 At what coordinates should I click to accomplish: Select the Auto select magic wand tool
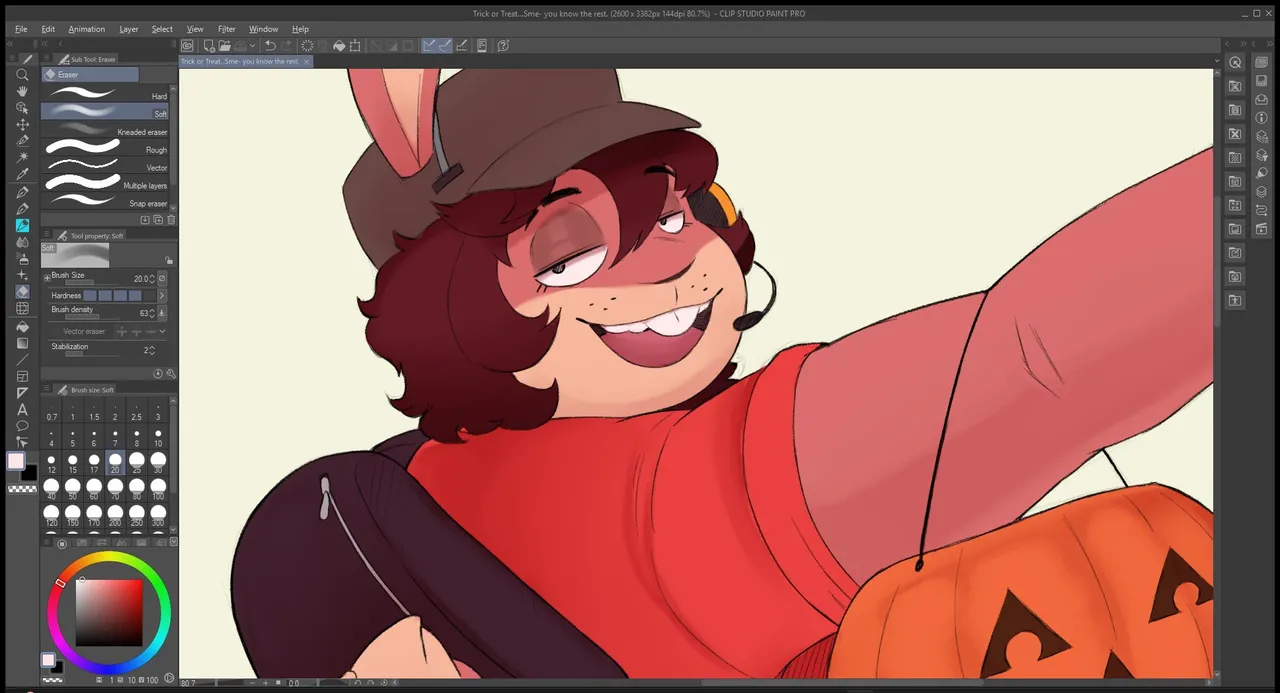(x=22, y=158)
